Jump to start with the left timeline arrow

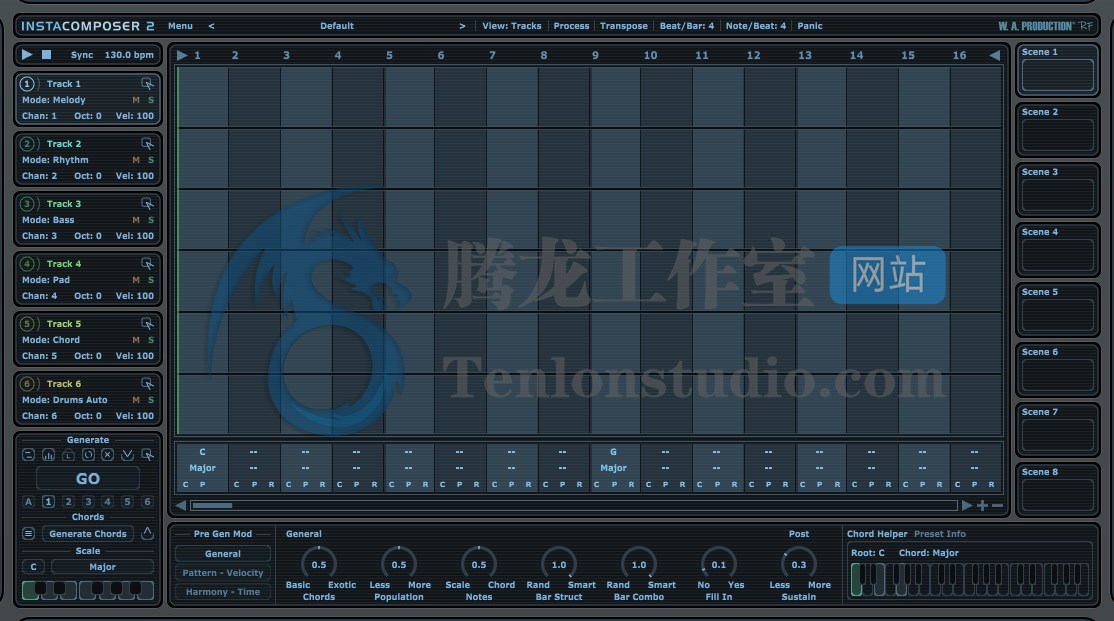click(x=182, y=55)
